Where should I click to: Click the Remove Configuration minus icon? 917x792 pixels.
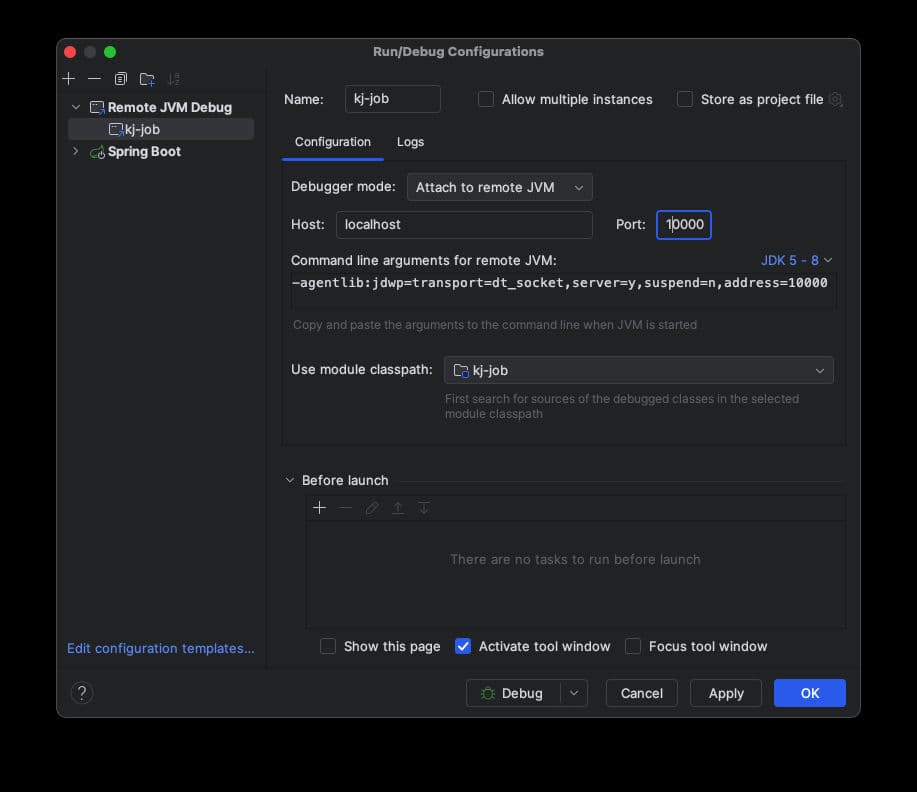coord(94,79)
